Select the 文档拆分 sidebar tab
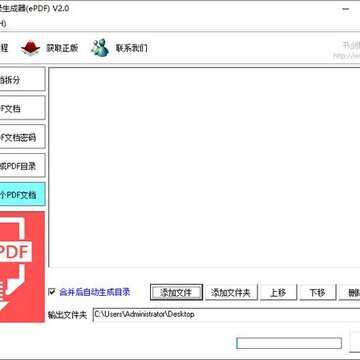 22,79
